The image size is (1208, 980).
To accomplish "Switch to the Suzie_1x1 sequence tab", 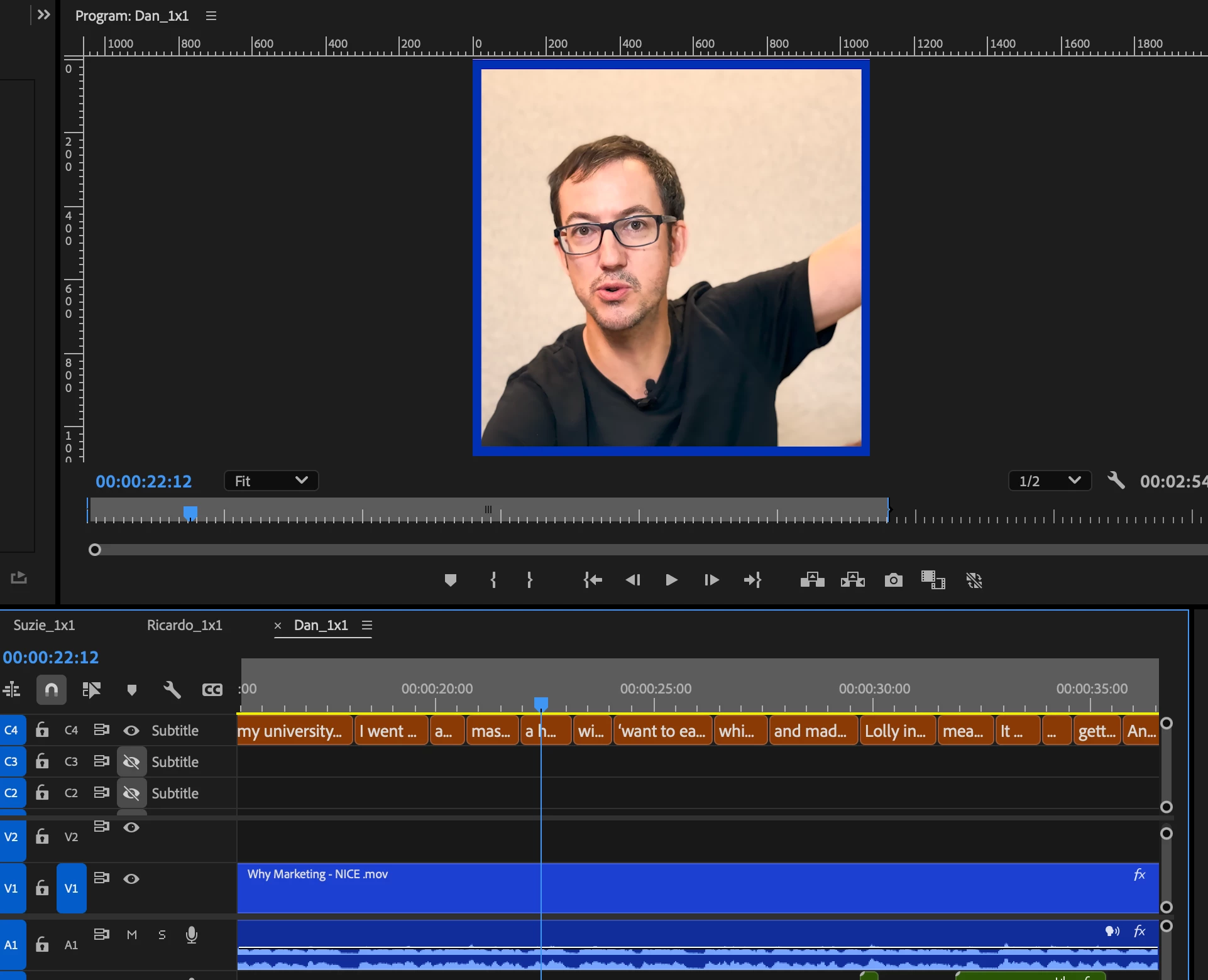I will click(x=44, y=625).
